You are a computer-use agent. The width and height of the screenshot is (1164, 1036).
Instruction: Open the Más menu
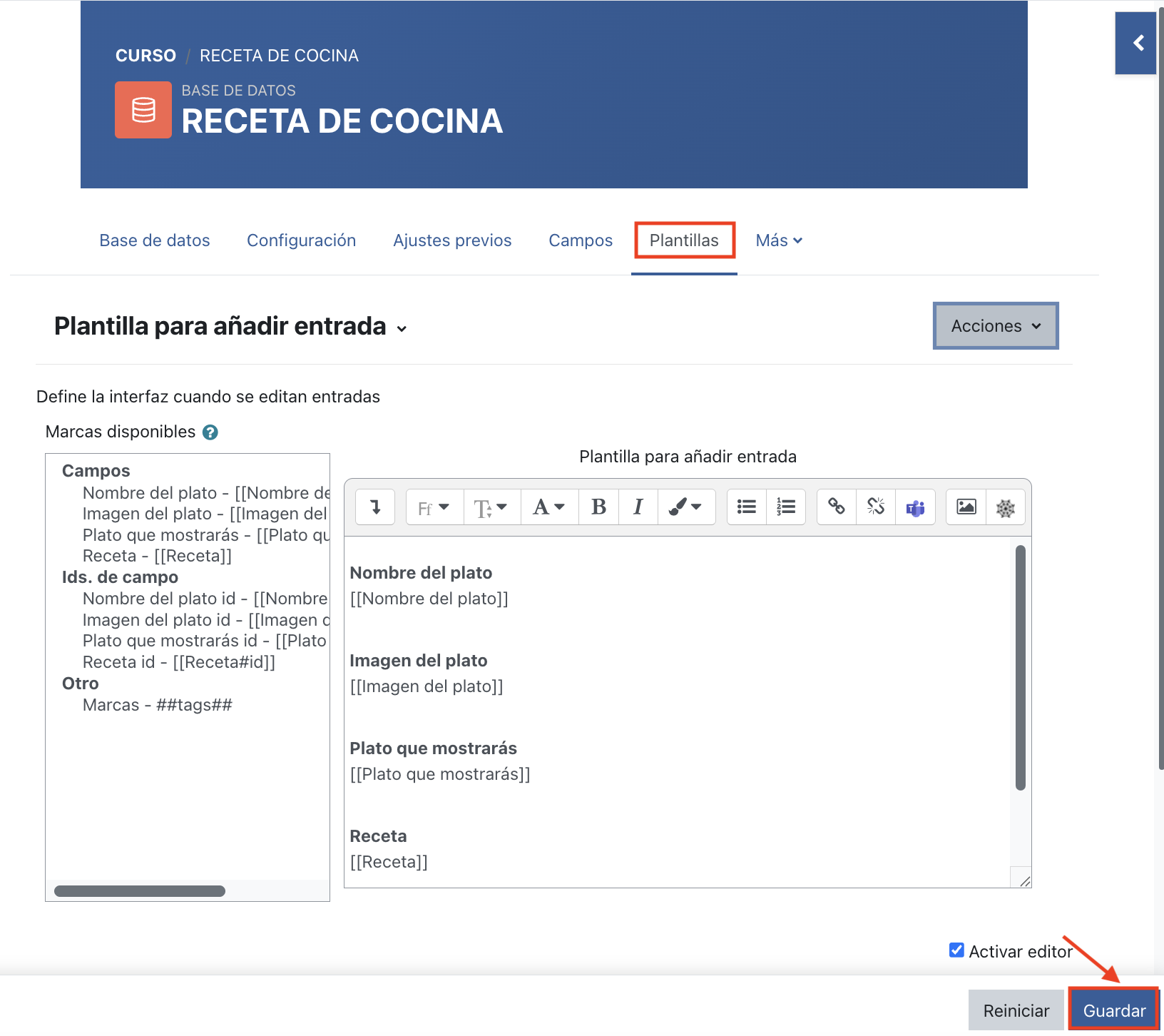[779, 240]
